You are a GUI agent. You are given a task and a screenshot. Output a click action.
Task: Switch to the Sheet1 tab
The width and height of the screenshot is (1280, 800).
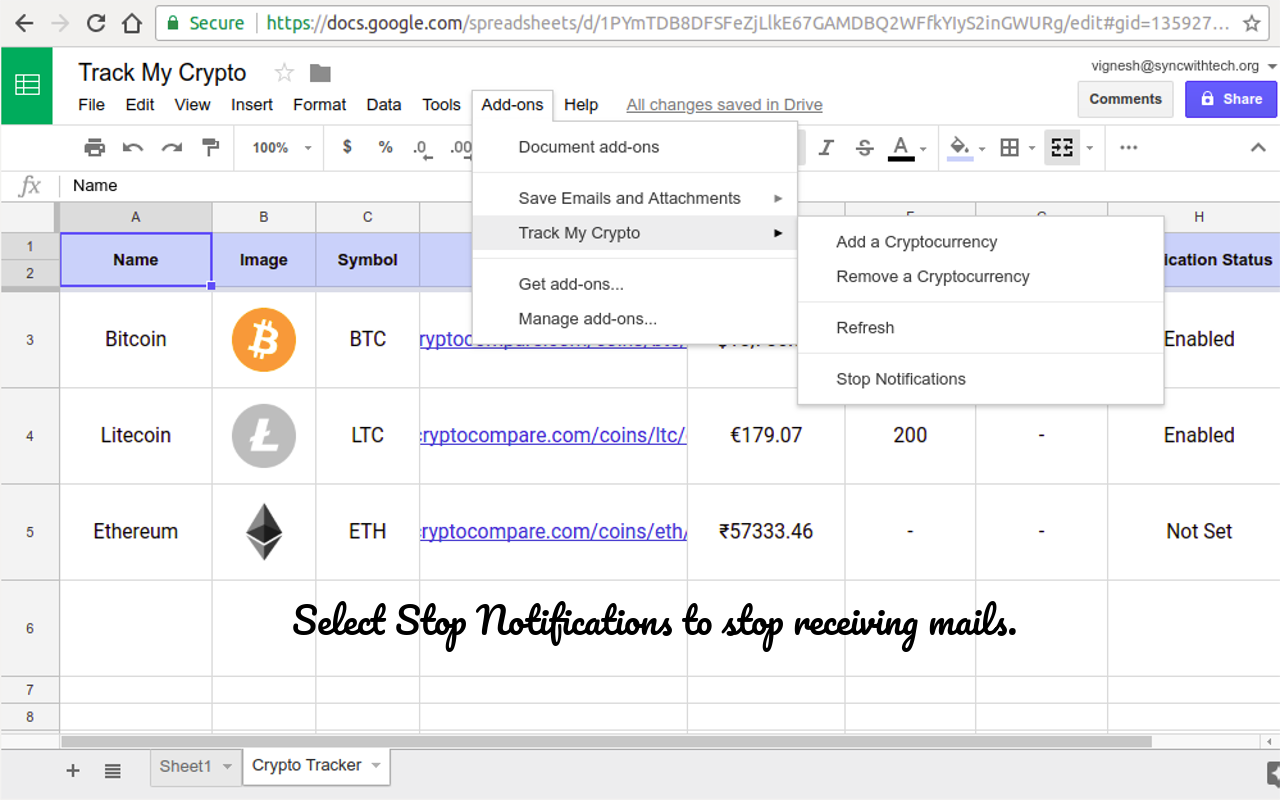186,766
